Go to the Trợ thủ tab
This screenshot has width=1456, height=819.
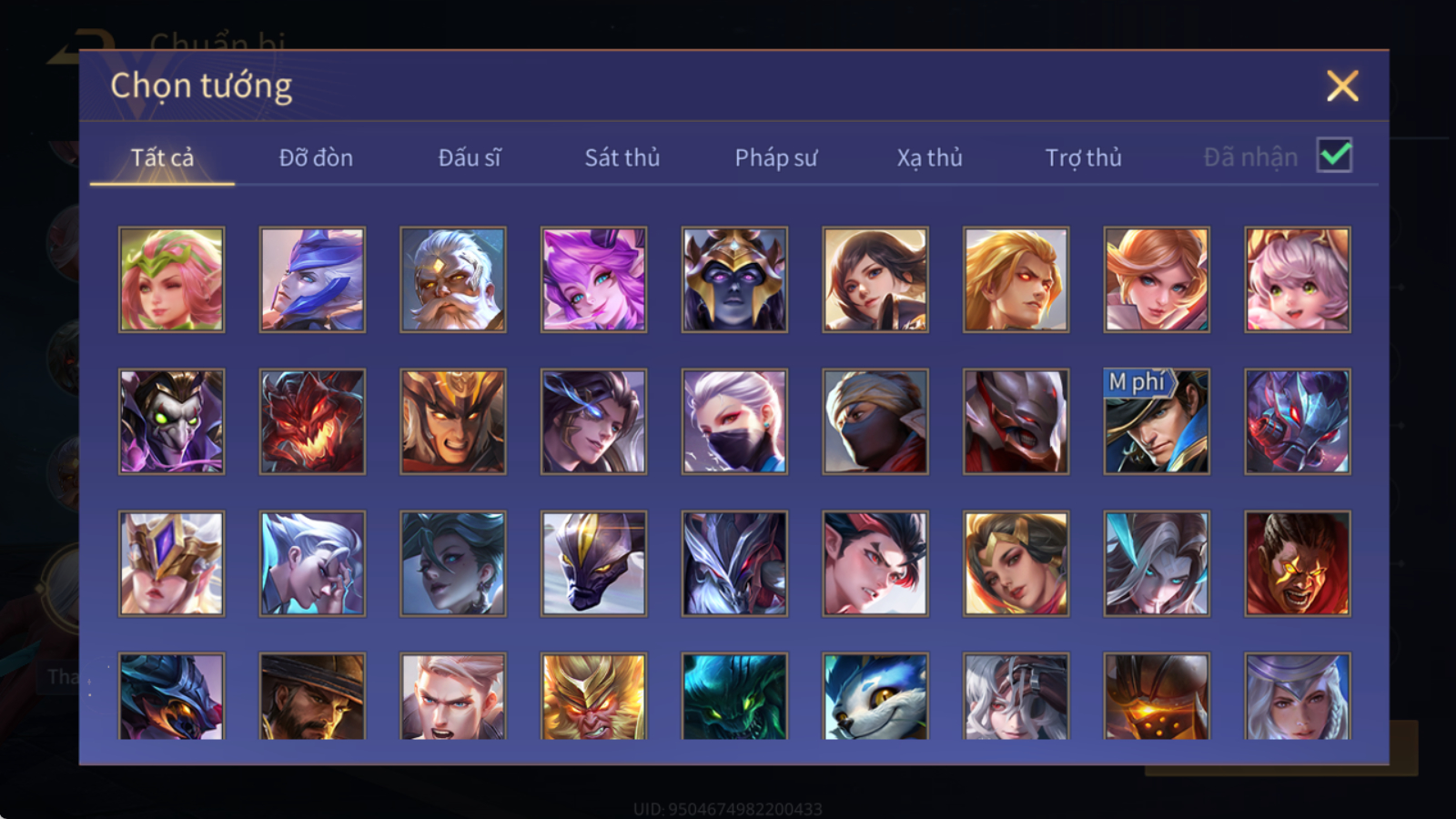point(1083,157)
